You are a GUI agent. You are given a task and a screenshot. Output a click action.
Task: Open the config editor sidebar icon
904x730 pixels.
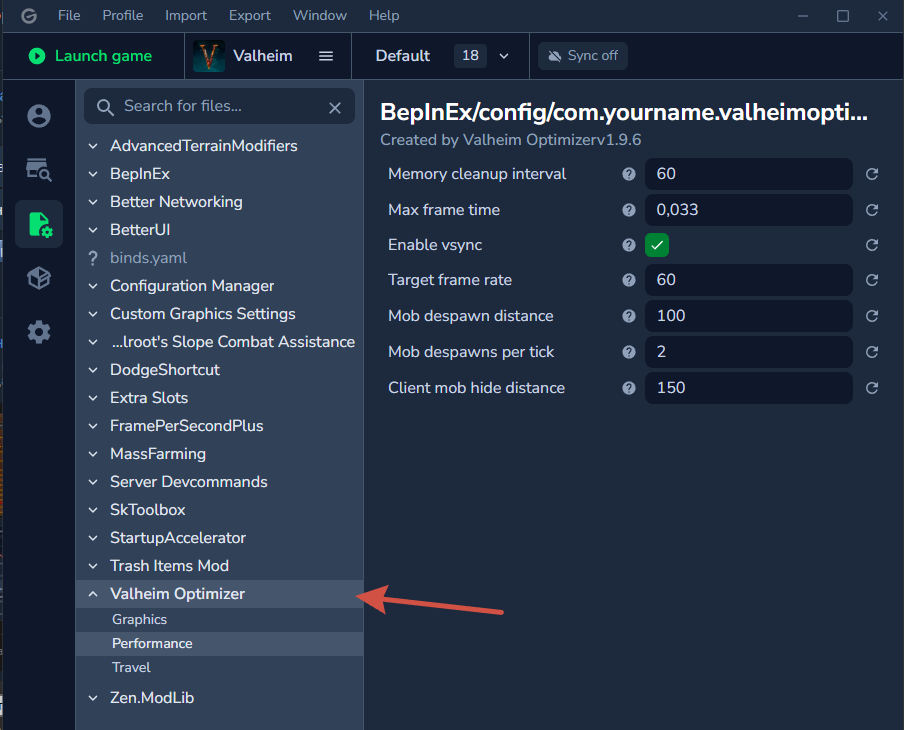[x=39, y=224]
